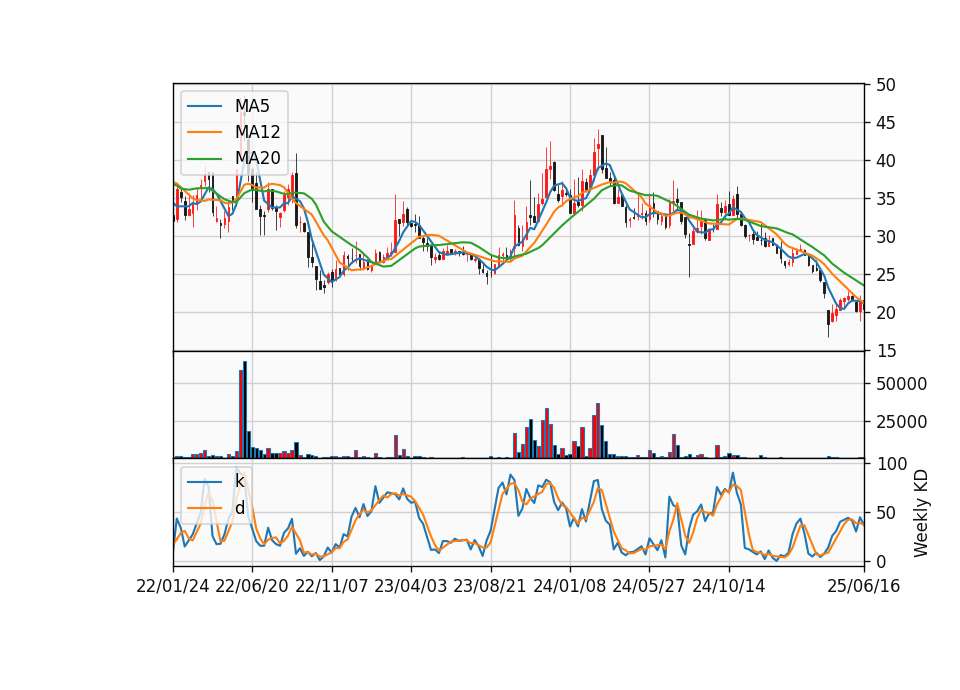Click the 24/05/27 date axis label
The width and height of the screenshot is (960, 690).
649,586
